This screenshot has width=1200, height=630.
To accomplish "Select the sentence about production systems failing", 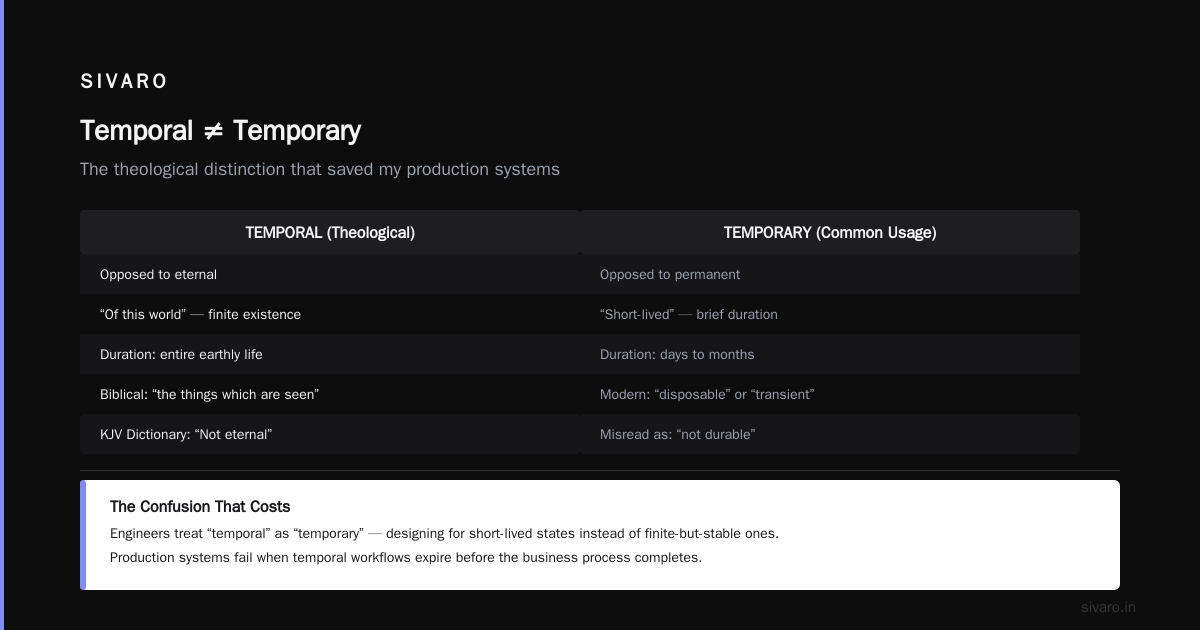I will [x=406, y=557].
